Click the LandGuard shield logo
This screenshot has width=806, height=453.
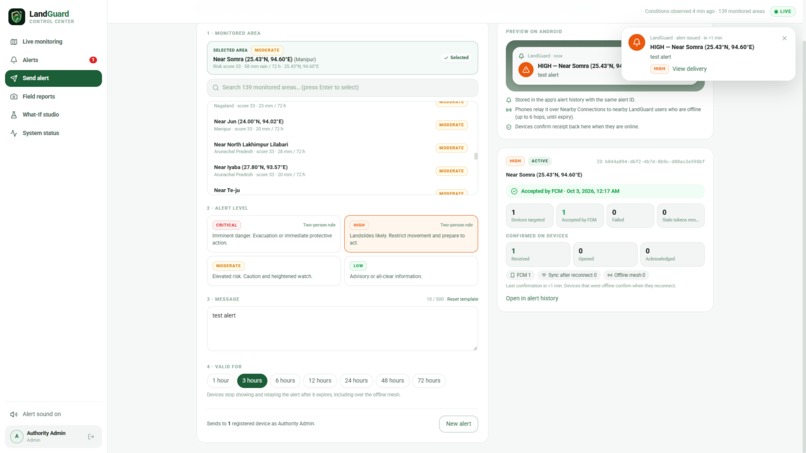(16, 16)
